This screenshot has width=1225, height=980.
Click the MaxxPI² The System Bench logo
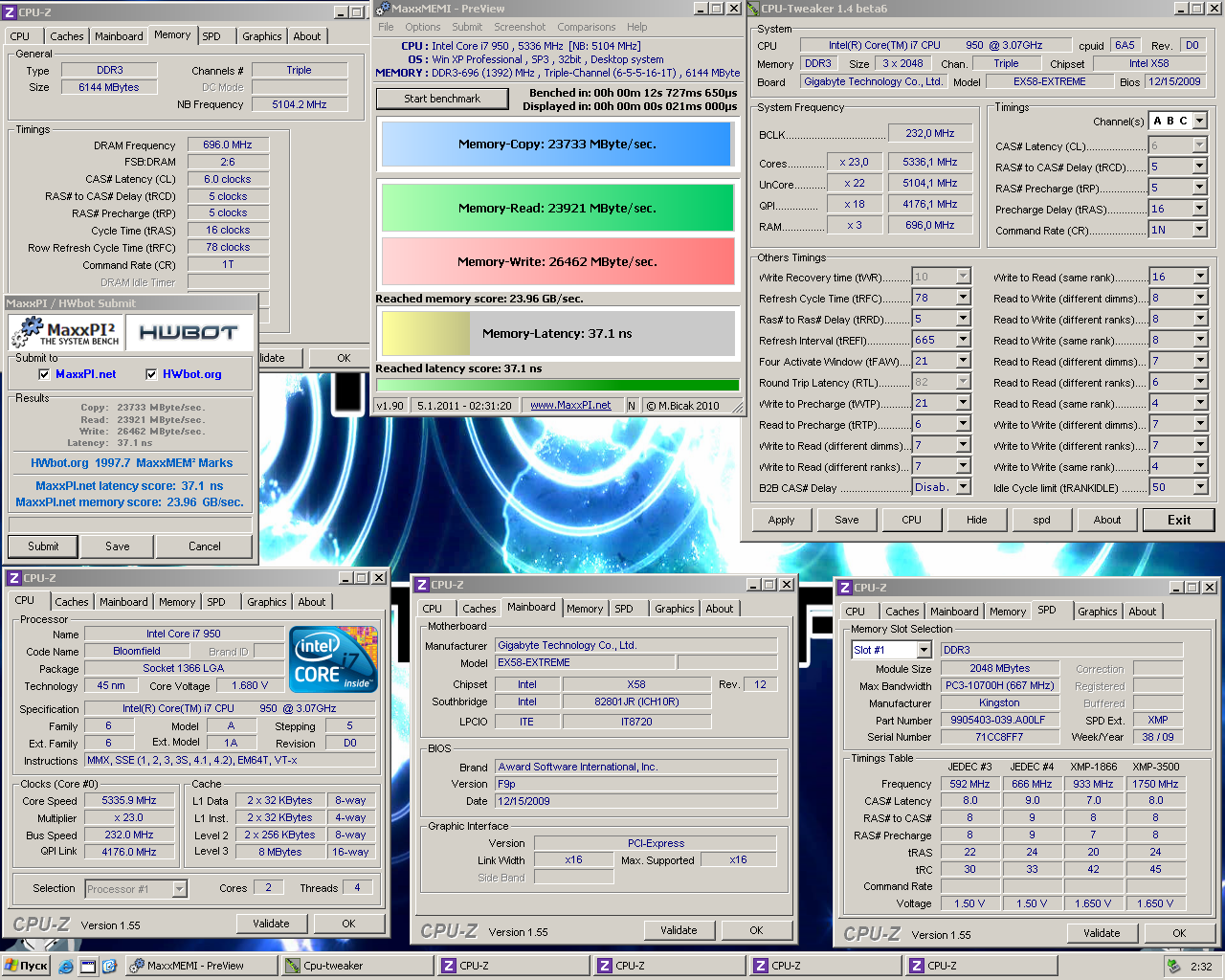pyautogui.click(x=65, y=333)
